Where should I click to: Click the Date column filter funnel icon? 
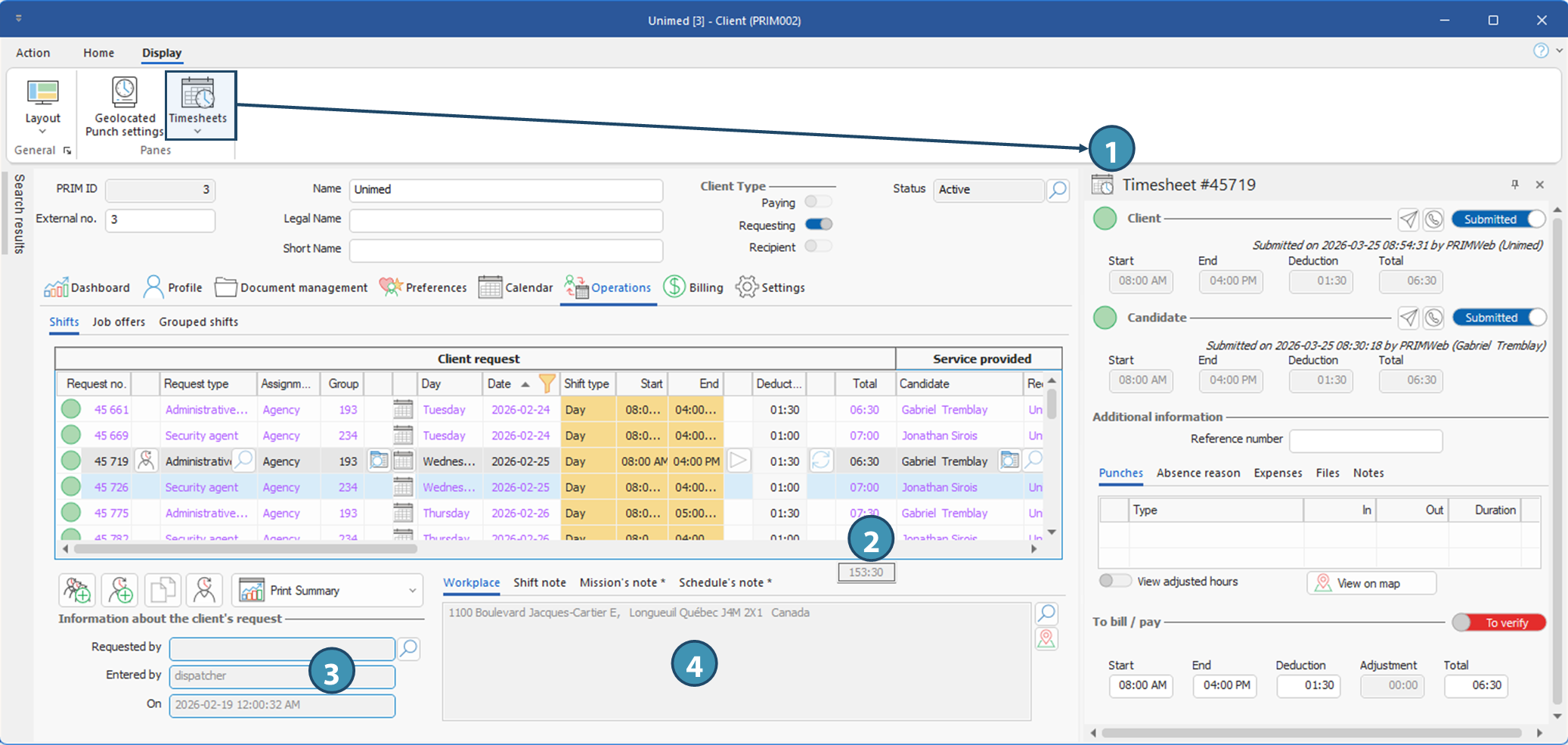(x=547, y=383)
